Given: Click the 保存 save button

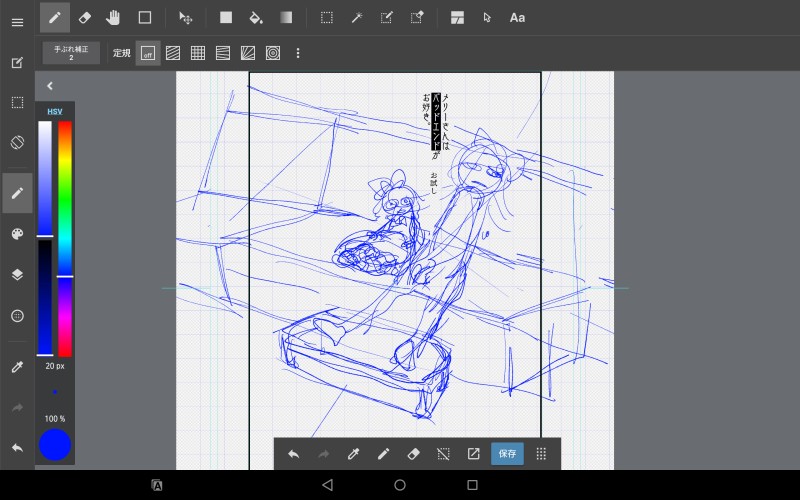Looking at the screenshot, I should [507, 454].
